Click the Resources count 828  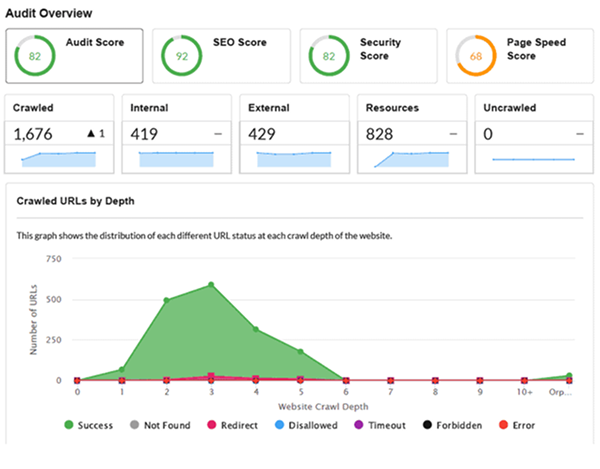tap(379, 134)
